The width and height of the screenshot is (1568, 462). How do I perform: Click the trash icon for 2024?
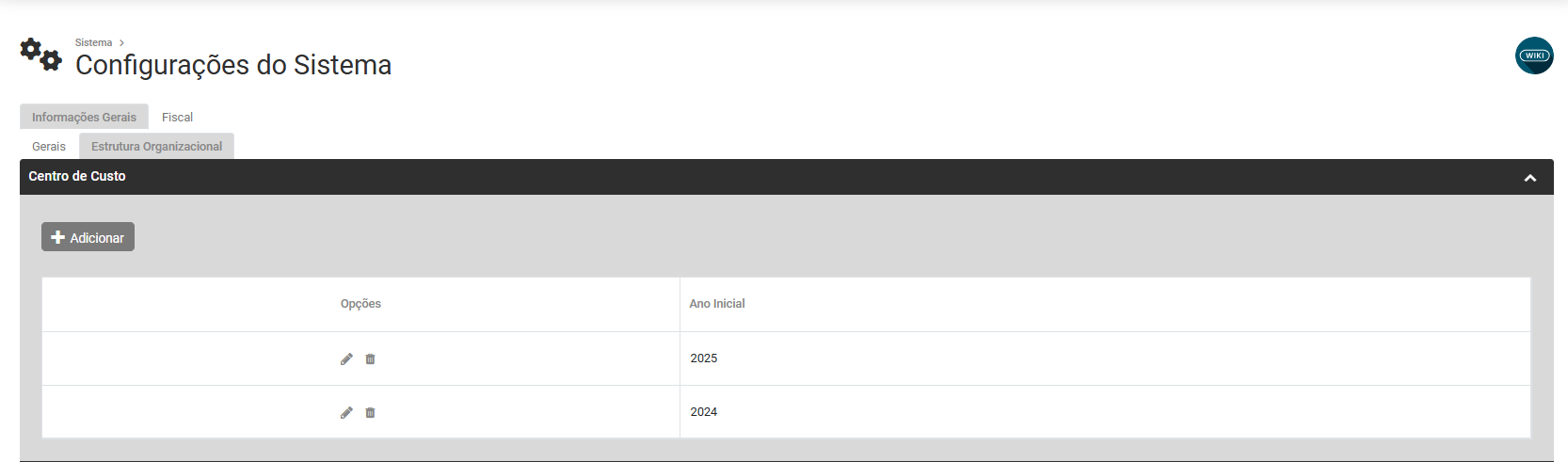point(370,412)
